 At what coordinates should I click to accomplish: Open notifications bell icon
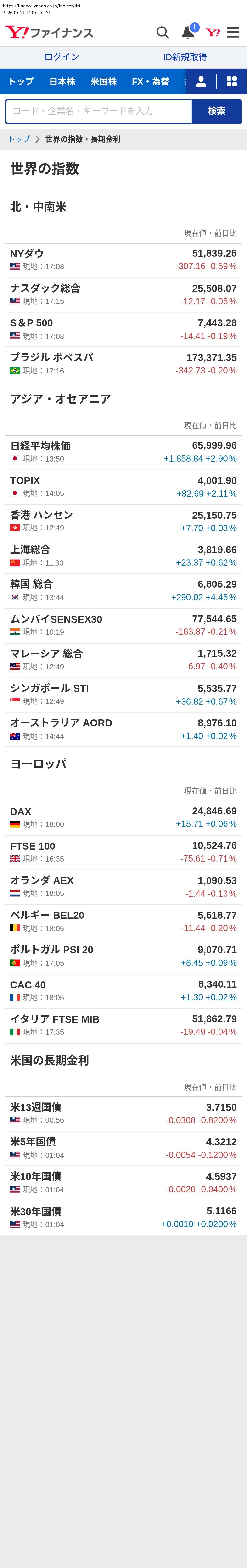188,33
